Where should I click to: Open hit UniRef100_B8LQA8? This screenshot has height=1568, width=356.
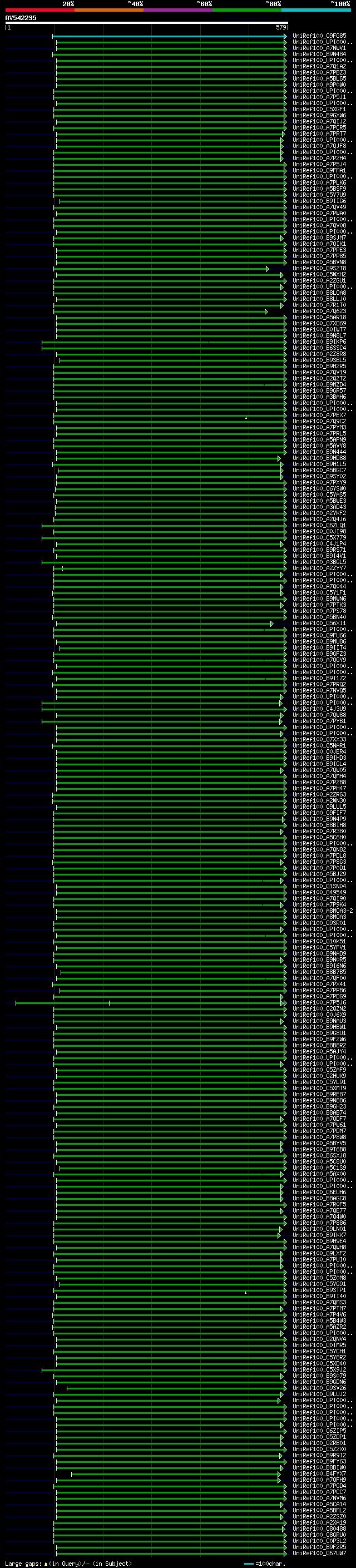[x=319, y=293]
